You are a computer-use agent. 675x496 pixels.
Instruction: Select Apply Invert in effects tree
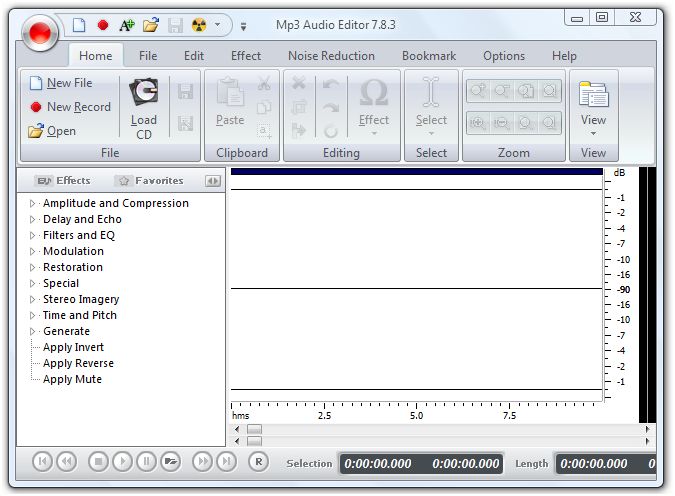[x=74, y=347]
